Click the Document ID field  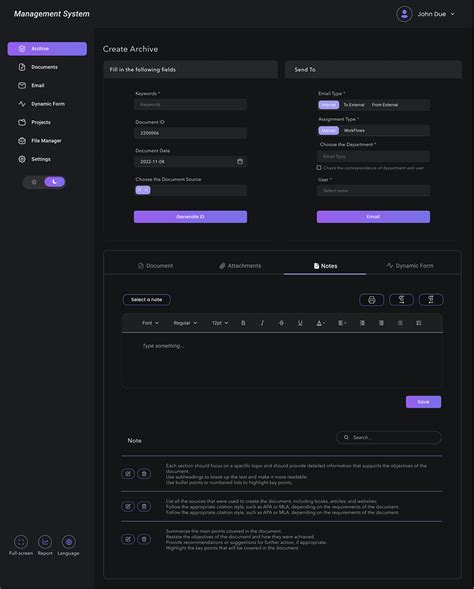coord(191,133)
